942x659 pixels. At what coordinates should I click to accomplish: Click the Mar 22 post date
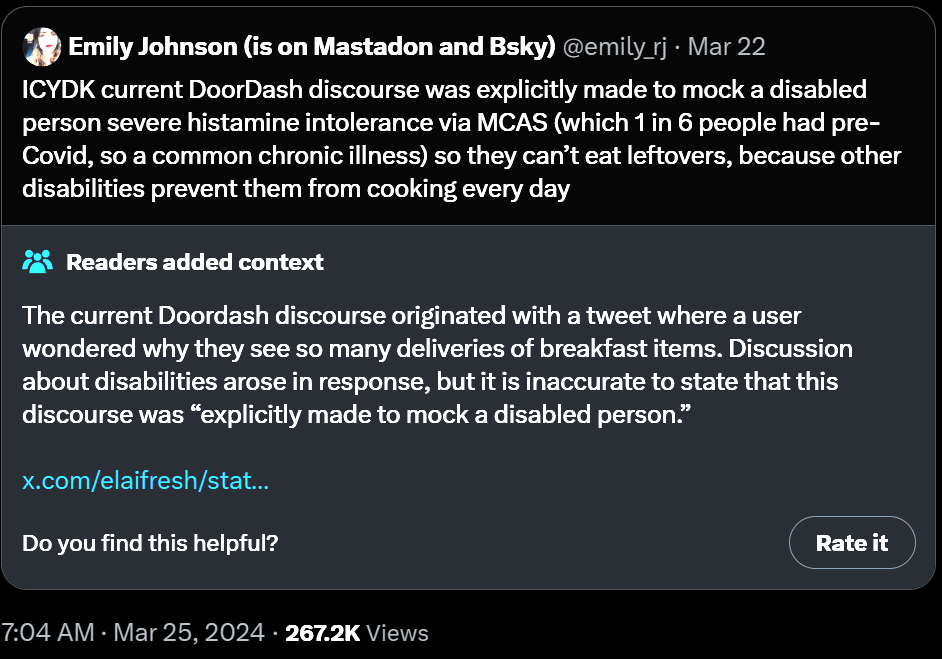click(x=726, y=47)
